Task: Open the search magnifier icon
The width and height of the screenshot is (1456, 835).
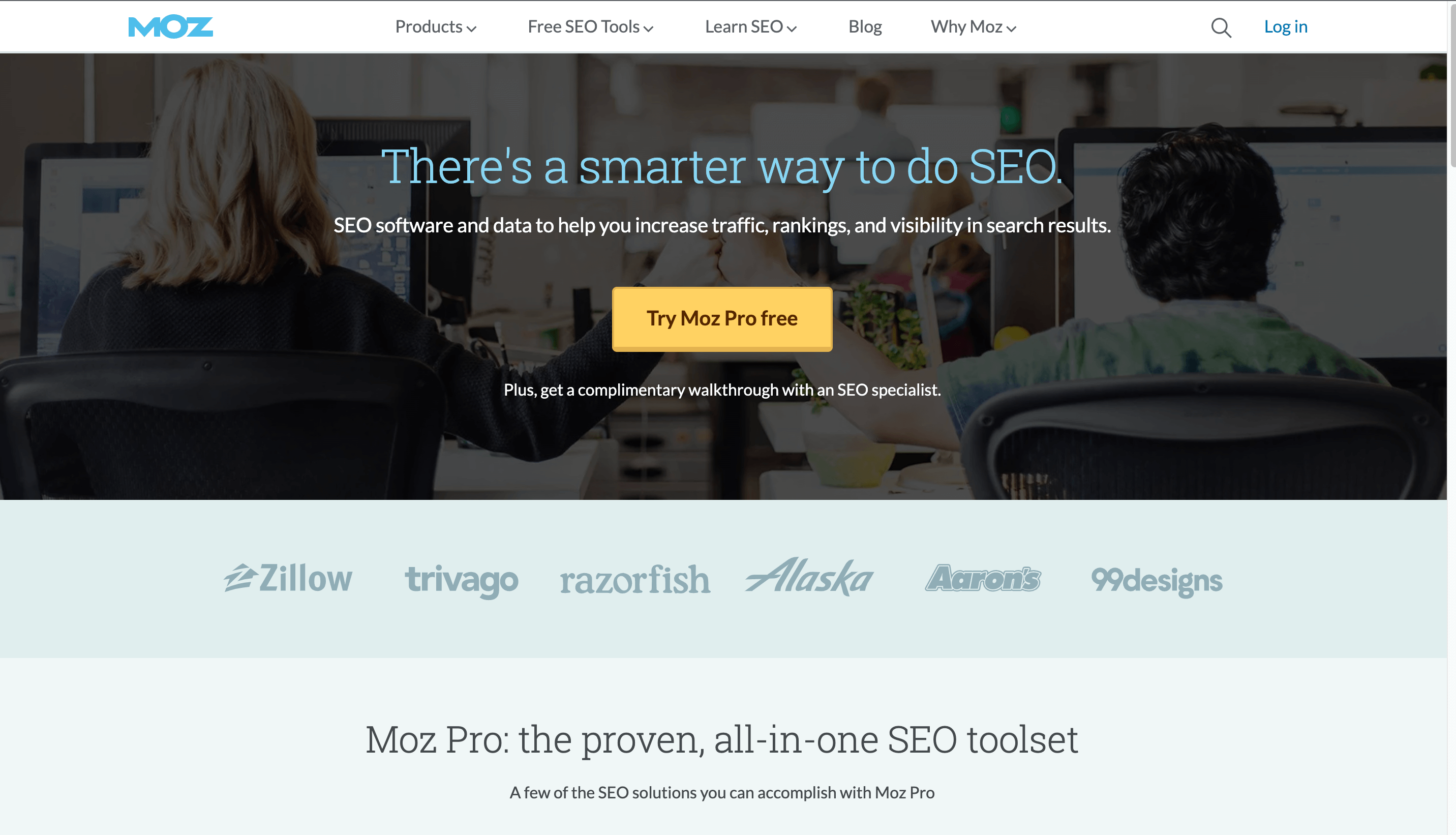Action: coord(1221,27)
